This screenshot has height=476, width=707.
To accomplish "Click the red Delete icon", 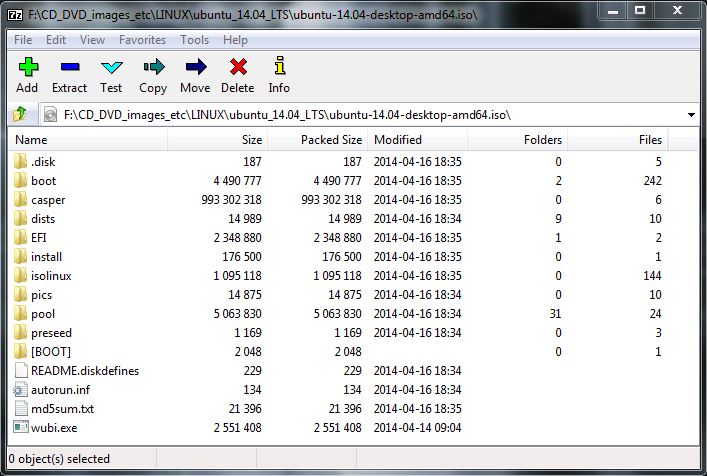I will pyautogui.click(x=238, y=67).
